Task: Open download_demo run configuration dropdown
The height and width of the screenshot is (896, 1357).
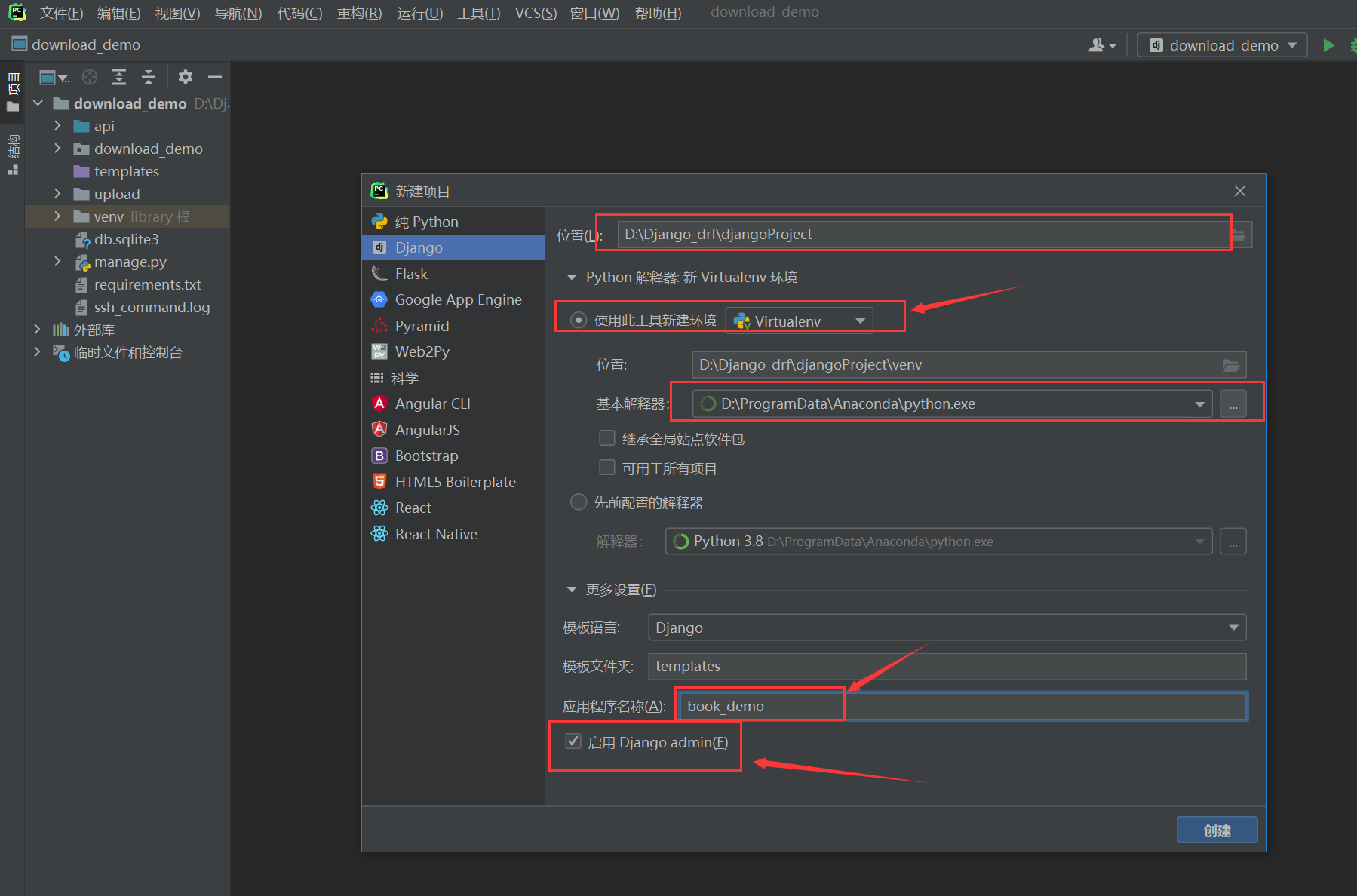Action: [1222, 45]
